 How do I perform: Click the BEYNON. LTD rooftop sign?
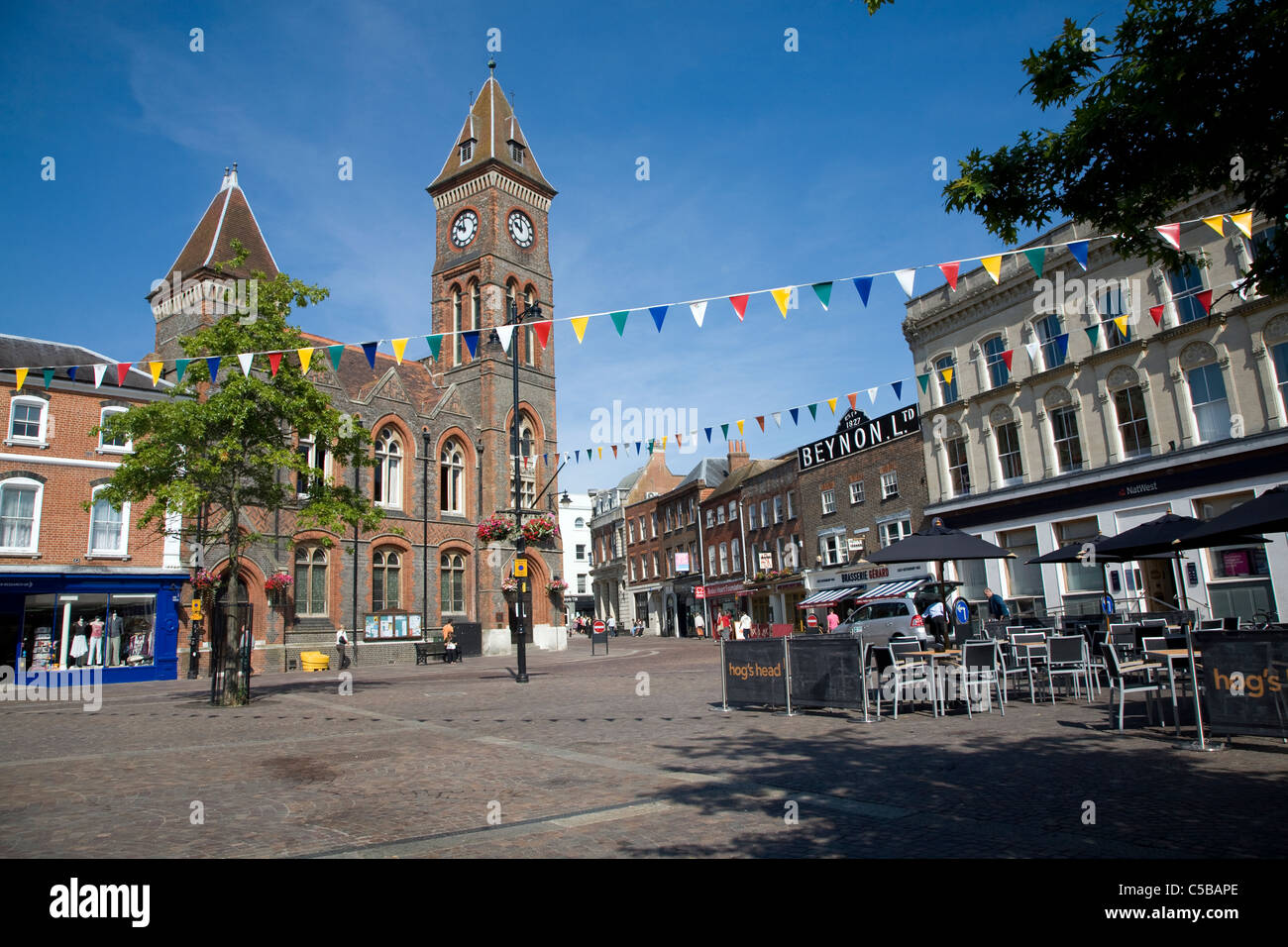click(x=858, y=437)
